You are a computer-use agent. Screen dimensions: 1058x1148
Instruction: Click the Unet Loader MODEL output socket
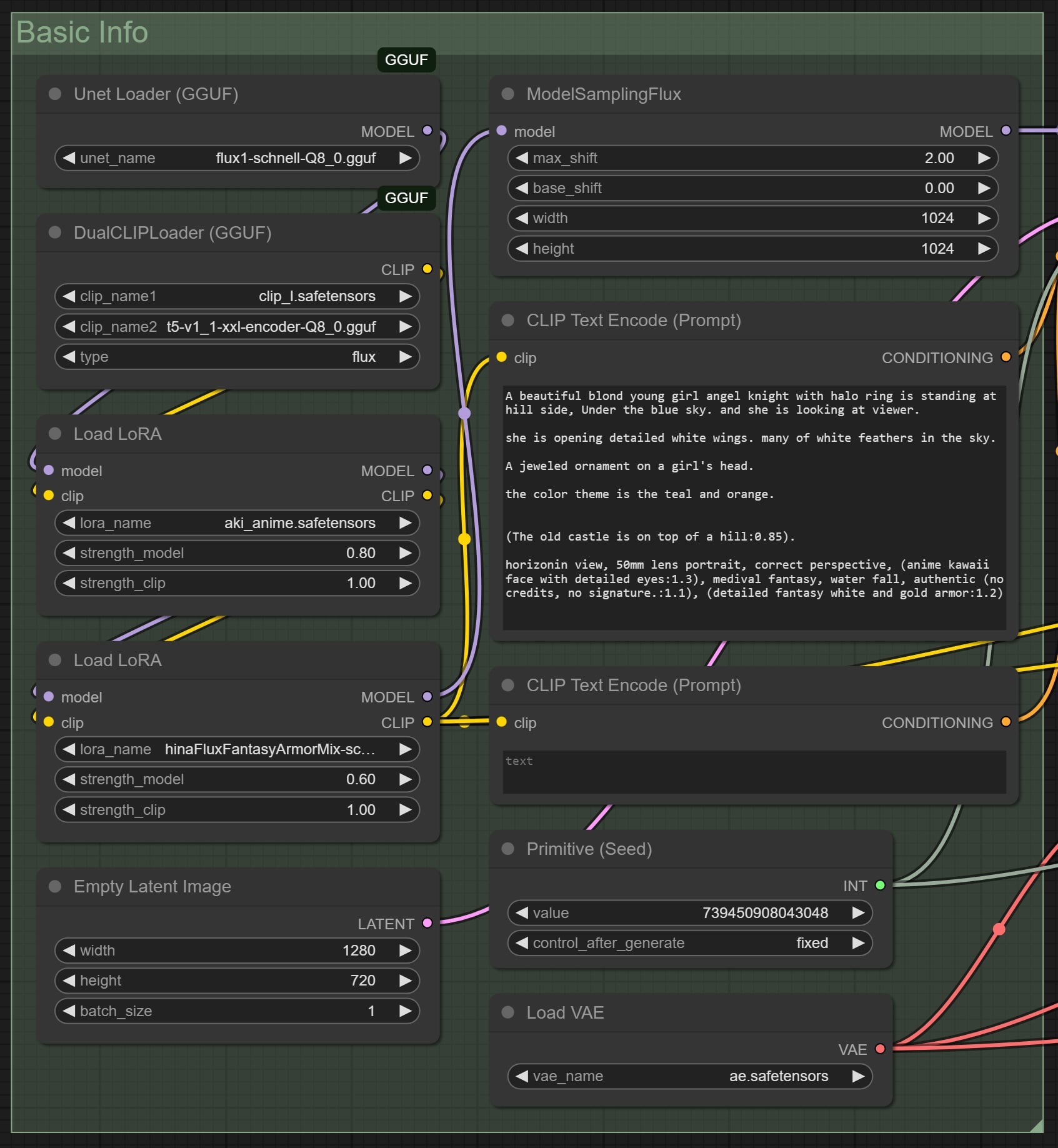[427, 131]
